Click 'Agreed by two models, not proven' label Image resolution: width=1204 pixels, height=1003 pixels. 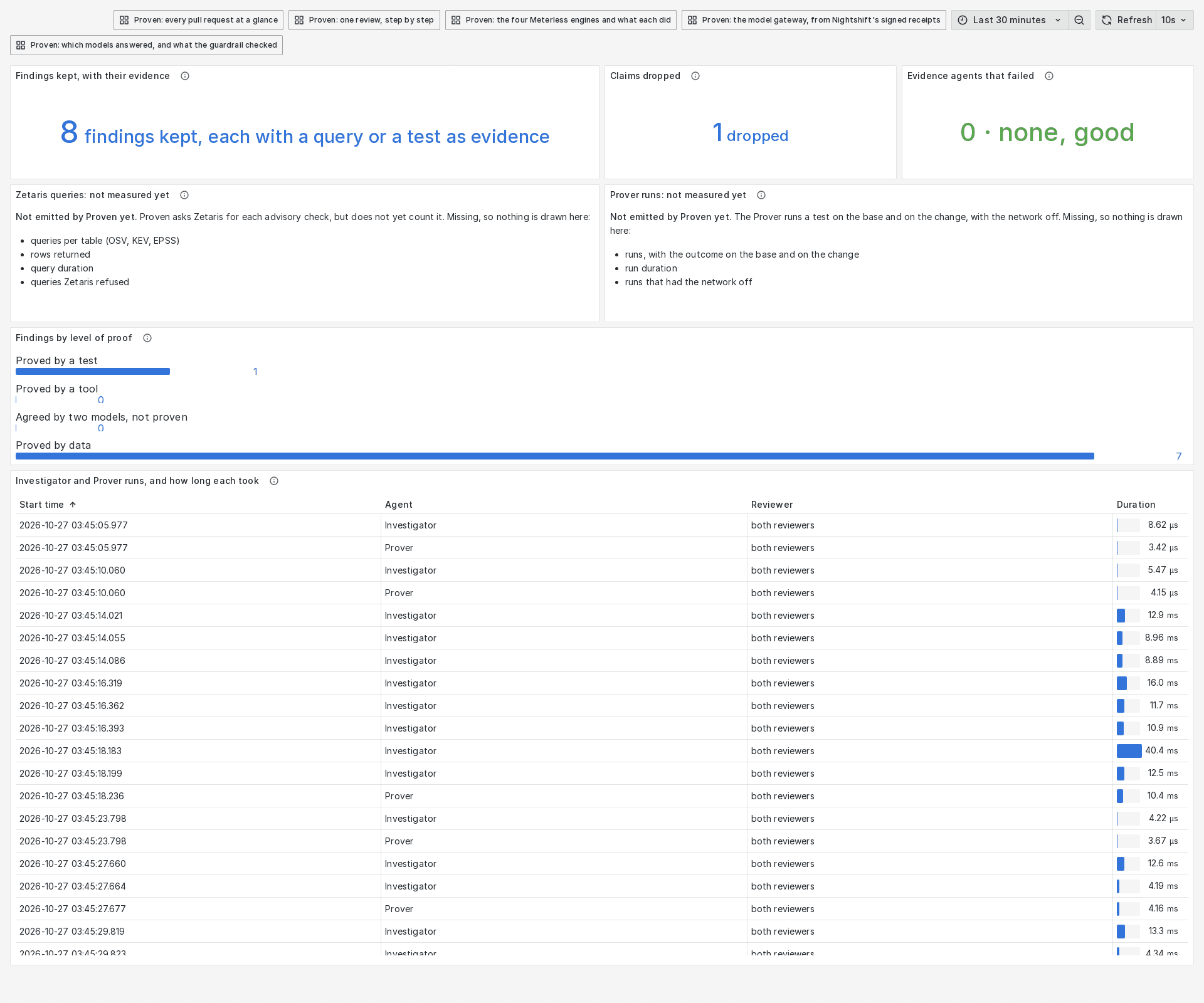coord(102,417)
